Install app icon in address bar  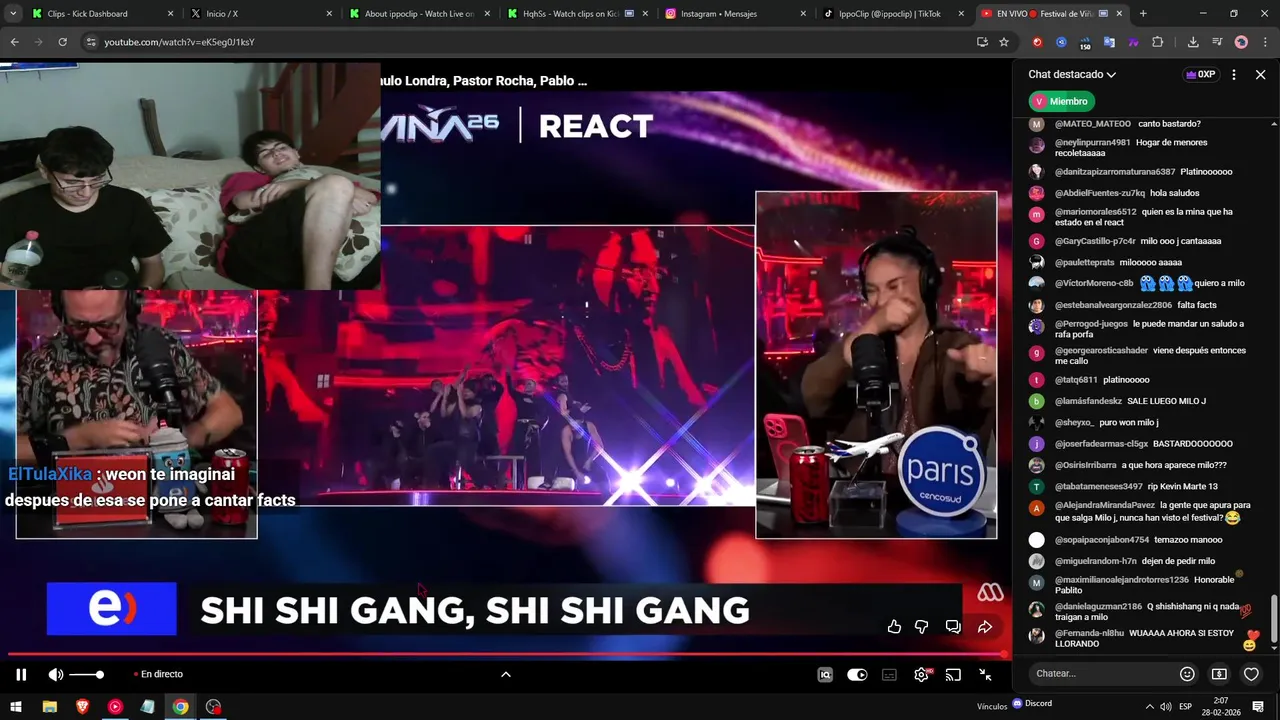[x=982, y=42]
